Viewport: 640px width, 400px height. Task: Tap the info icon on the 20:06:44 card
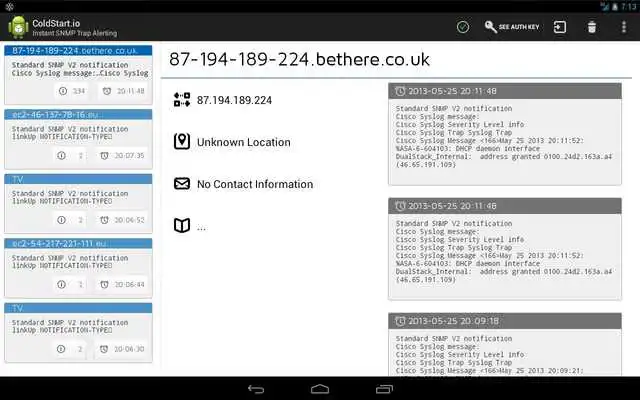62,284
